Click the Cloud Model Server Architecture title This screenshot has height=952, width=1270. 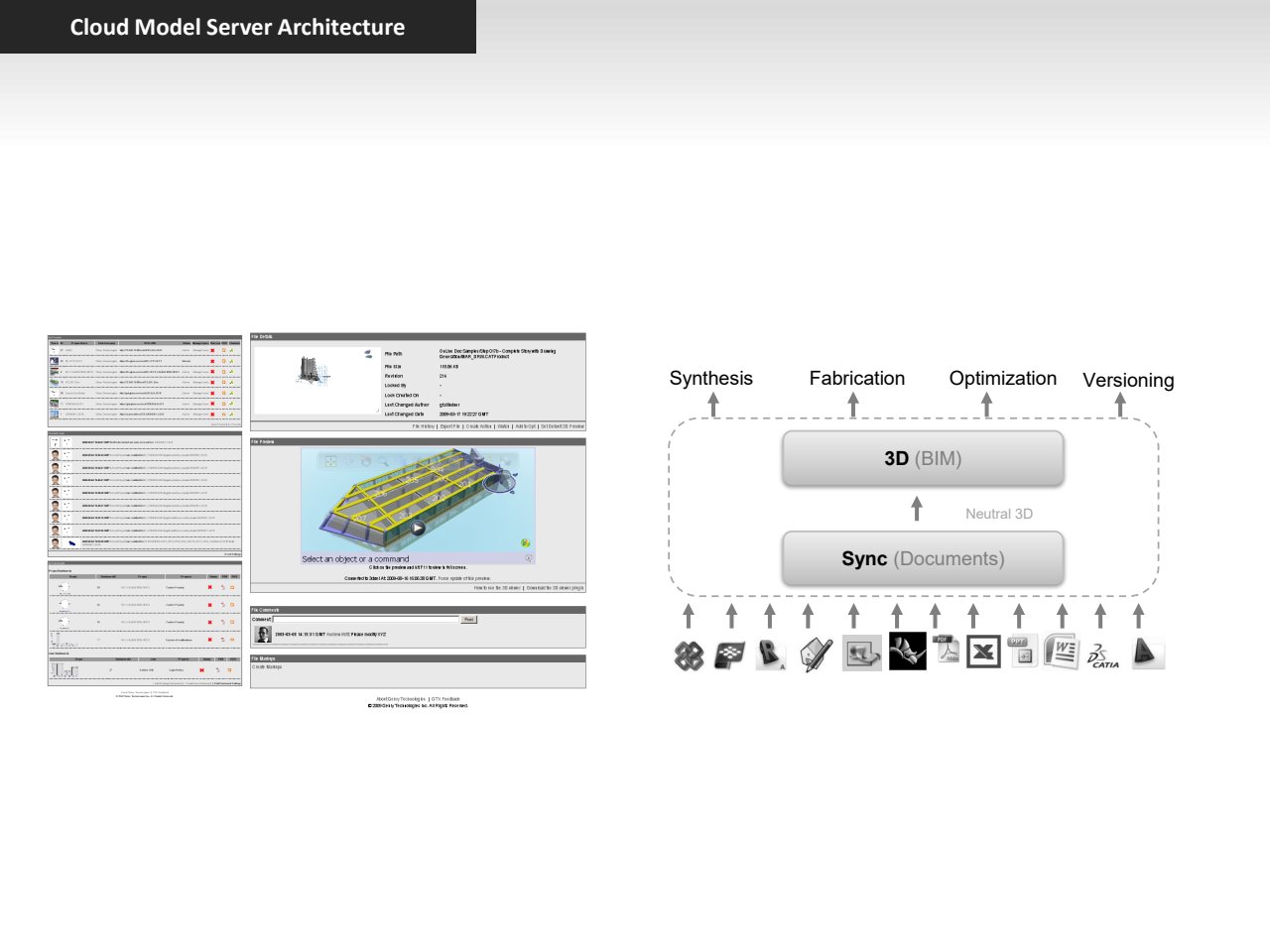(x=237, y=27)
